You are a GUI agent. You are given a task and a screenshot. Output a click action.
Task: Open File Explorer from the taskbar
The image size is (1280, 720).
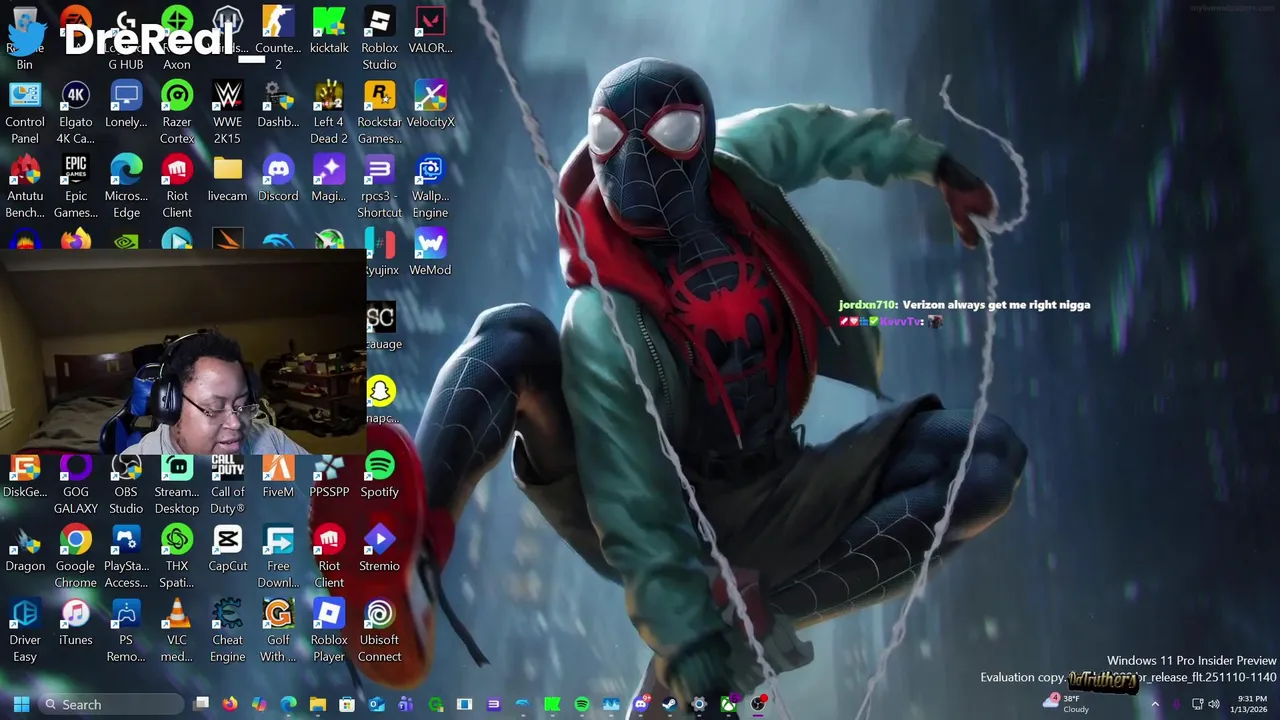(x=318, y=704)
